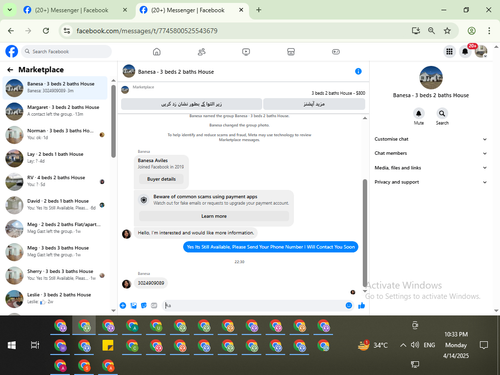500x375 pixels.
Task: Click the browser address bar URL
Action: pos(147,31)
